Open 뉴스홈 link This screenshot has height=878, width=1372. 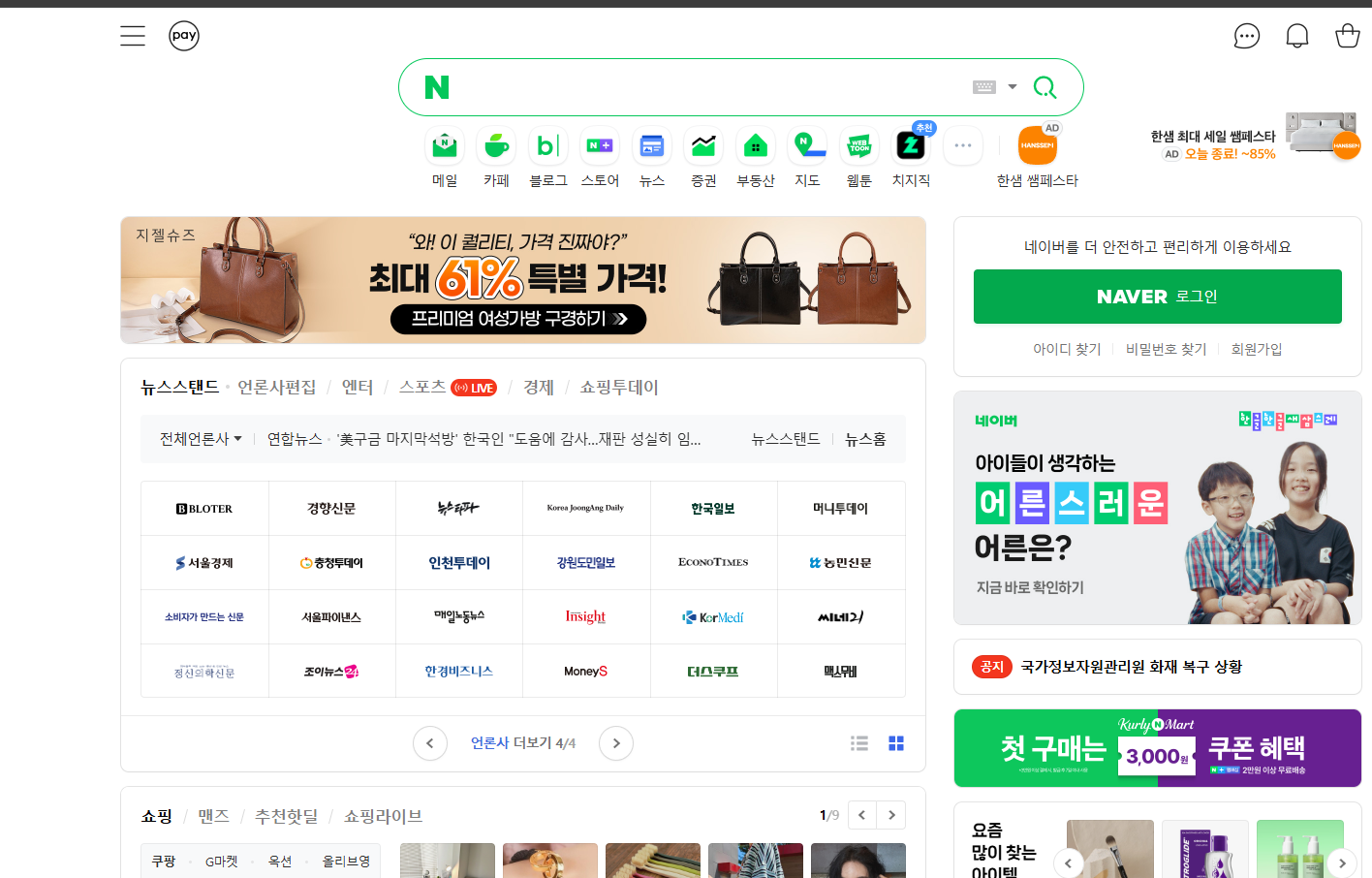pyautogui.click(x=865, y=439)
